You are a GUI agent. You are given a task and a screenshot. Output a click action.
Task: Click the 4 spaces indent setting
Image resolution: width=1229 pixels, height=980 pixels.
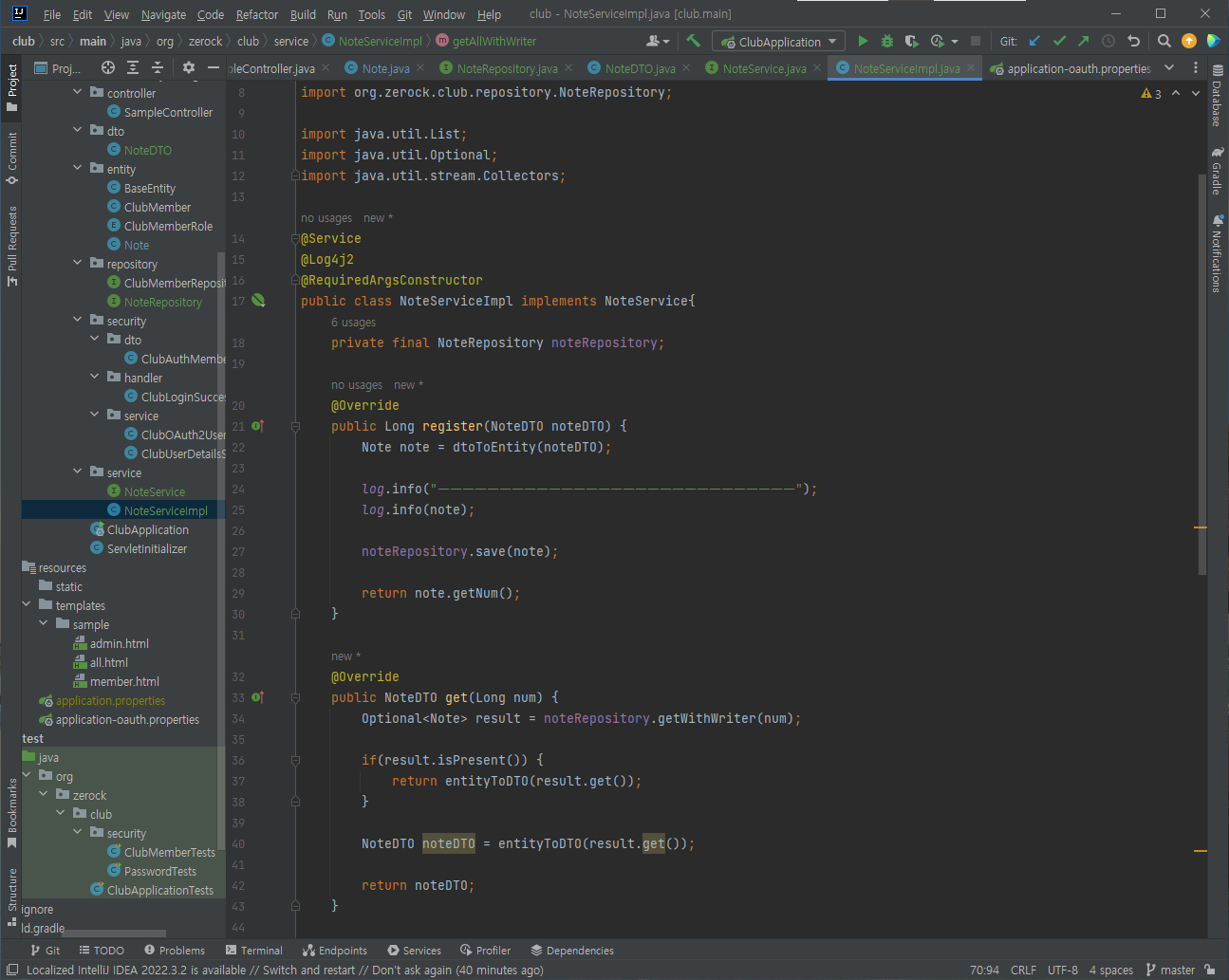click(1110, 970)
